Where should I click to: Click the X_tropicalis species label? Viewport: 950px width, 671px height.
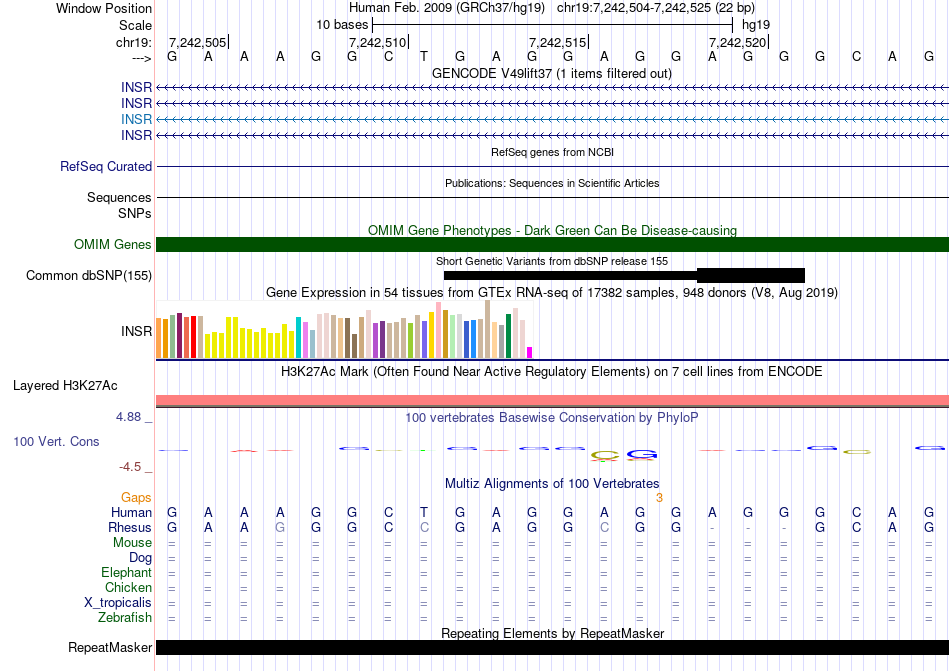click(x=118, y=602)
